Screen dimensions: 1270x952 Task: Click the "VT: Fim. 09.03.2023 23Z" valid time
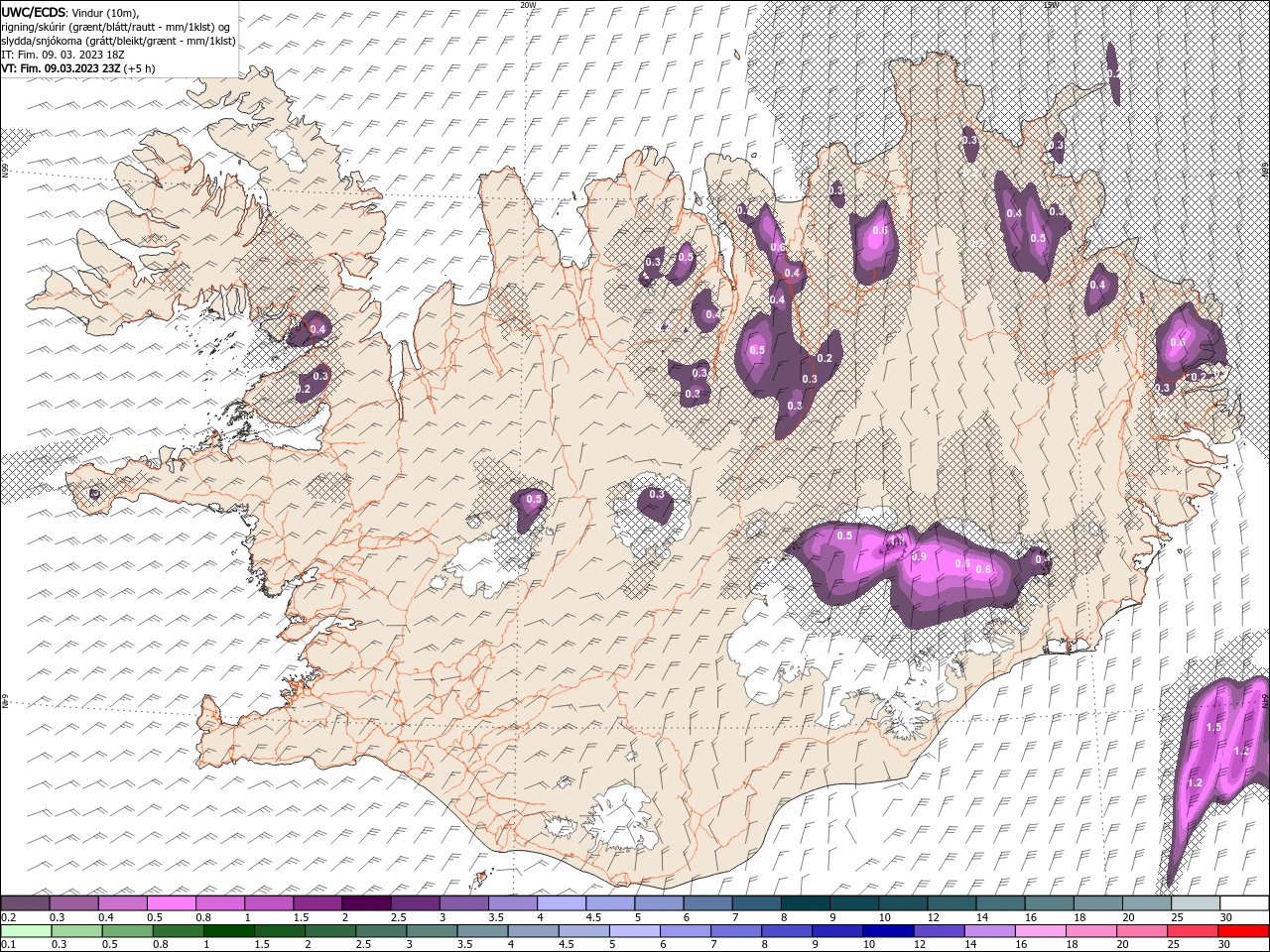(x=61, y=68)
